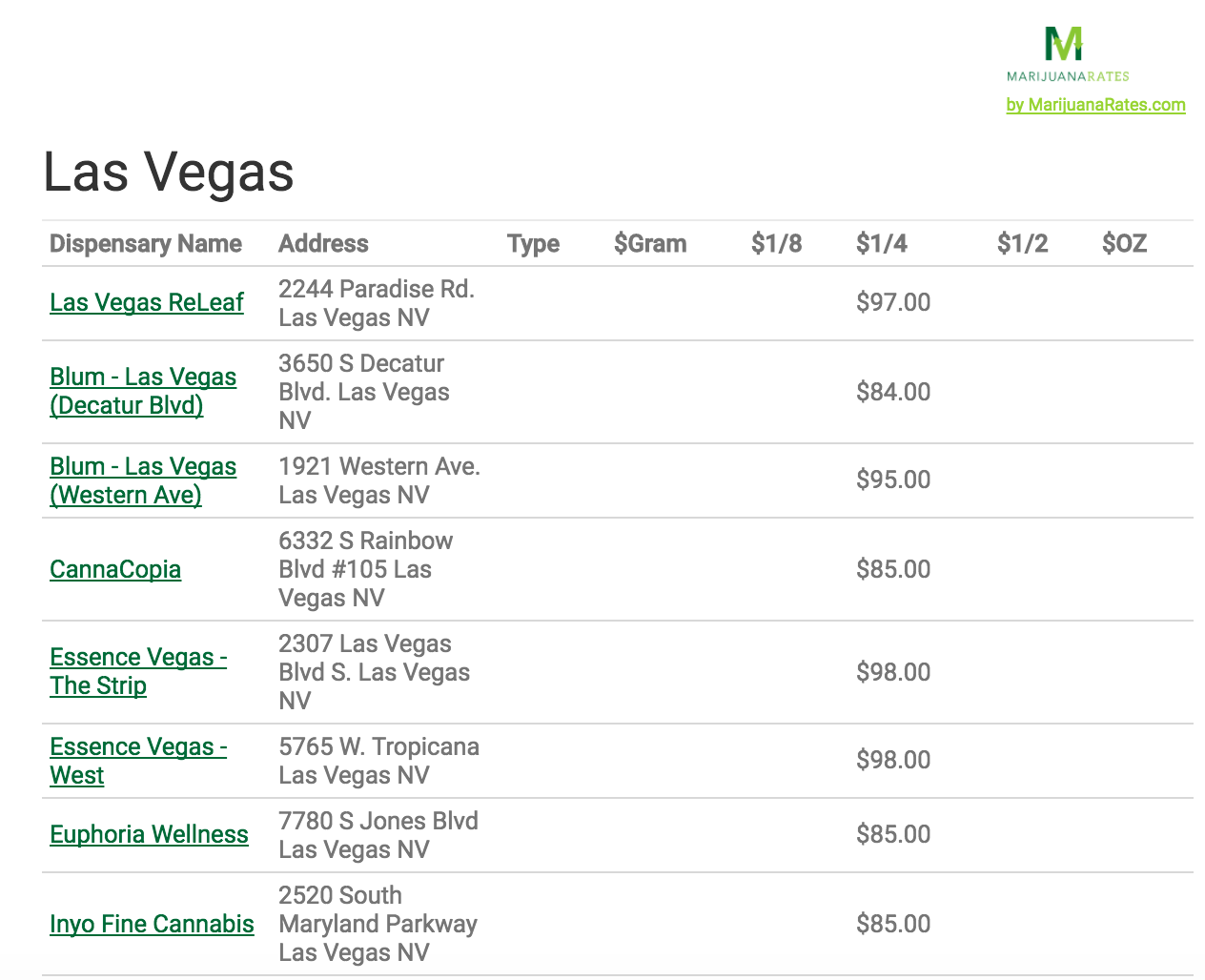Open Essence Vegas - The Strip link
1205x980 pixels.
point(138,671)
